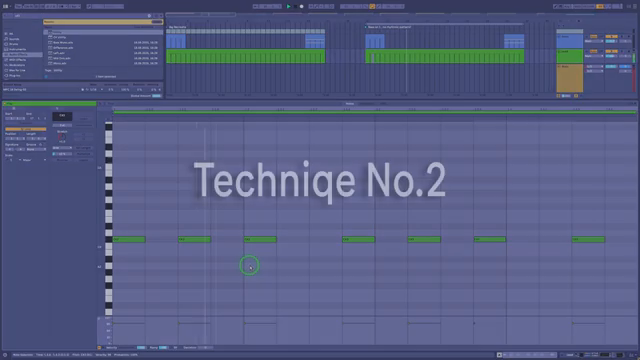
Task: Select the green Bass track header
Action: (x=570, y=56)
